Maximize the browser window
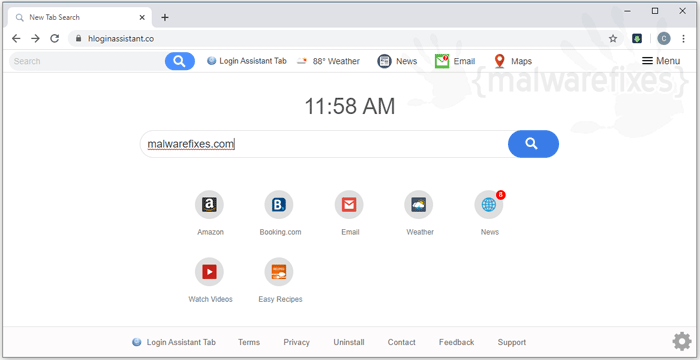The width and height of the screenshot is (700, 360). pyautogui.click(x=655, y=11)
